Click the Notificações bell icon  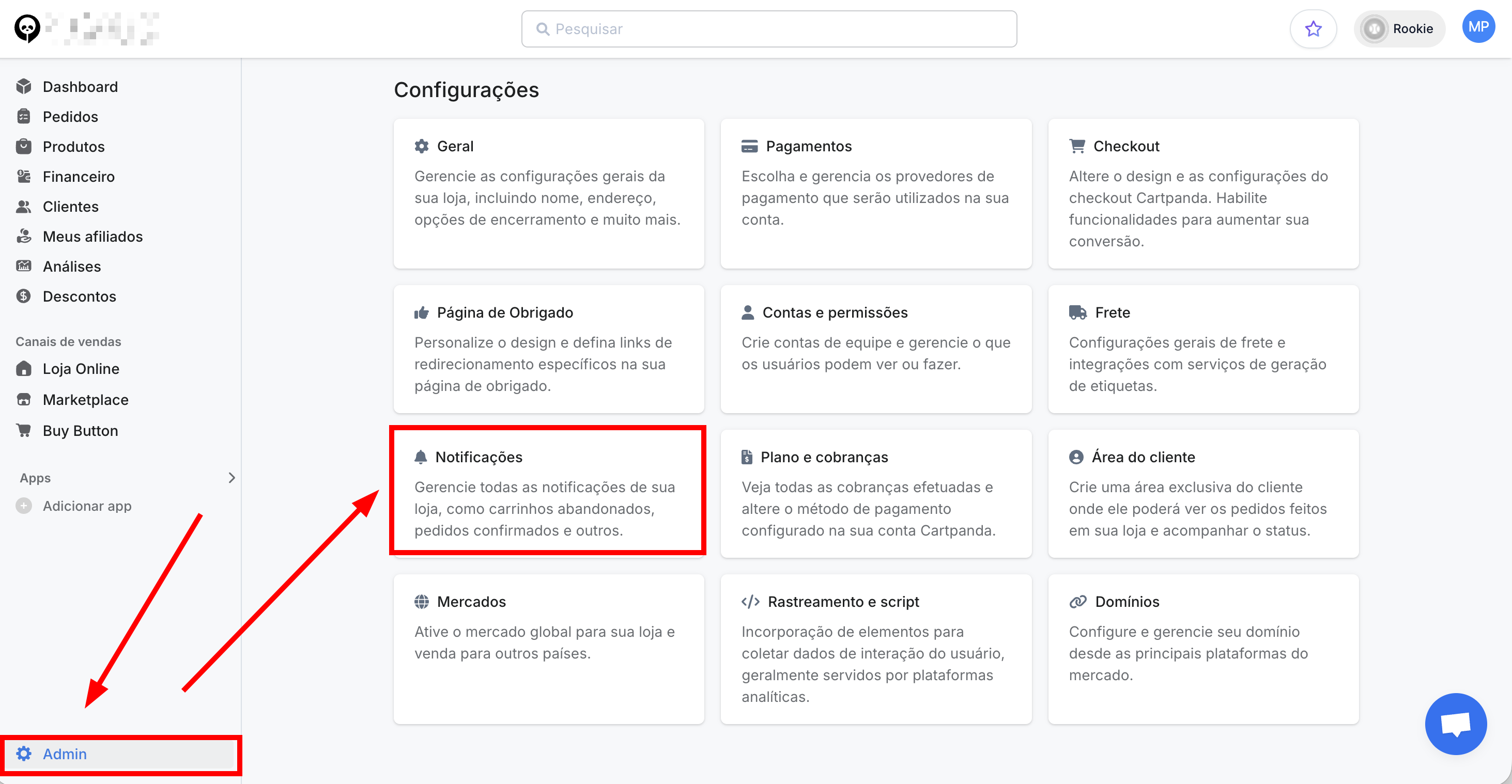tap(420, 457)
